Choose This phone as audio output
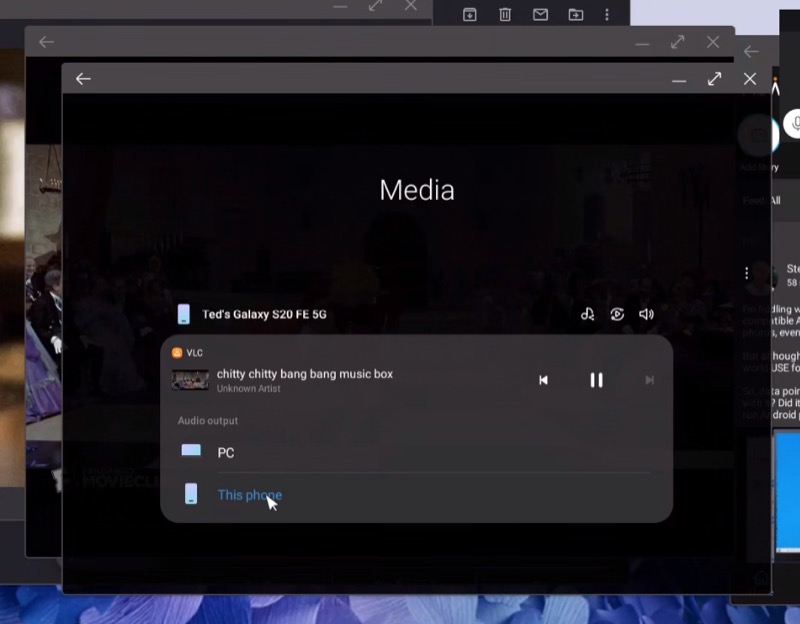The height and width of the screenshot is (624, 800). coord(416,494)
